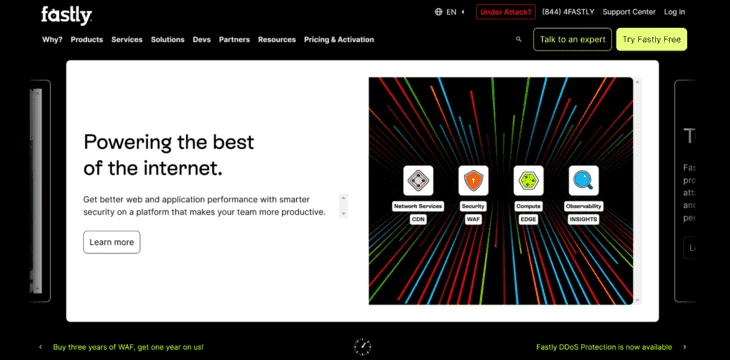Click the (844) 4FASTLY phone link
Image resolution: width=730 pixels, height=360 pixels.
(568, 12)
